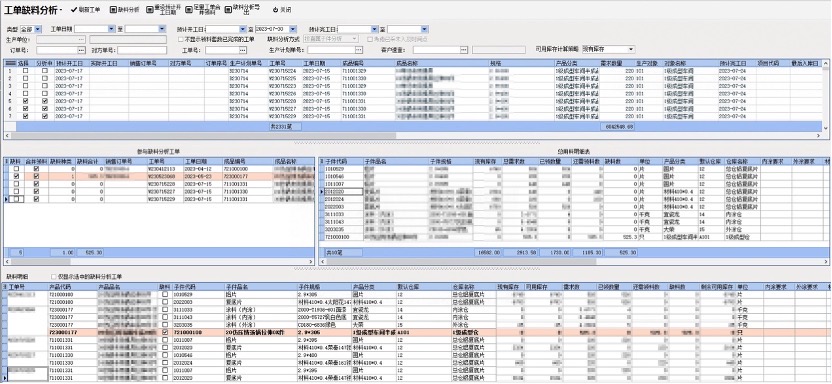Toggle the 缺料 checkbox in the 1010529 detail row

pyautogui.click(x=165, y=294)
